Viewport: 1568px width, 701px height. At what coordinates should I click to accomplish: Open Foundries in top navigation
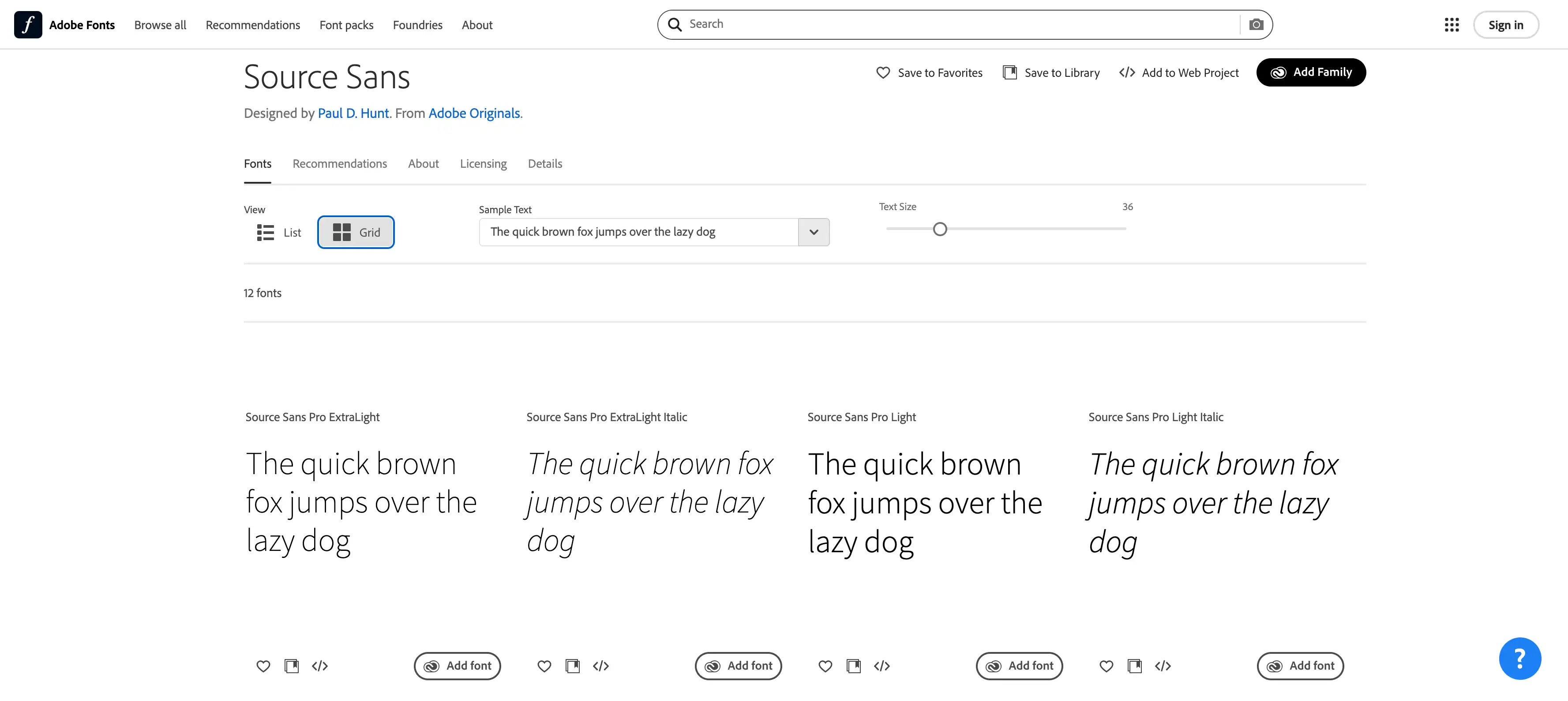coord(417,25)
